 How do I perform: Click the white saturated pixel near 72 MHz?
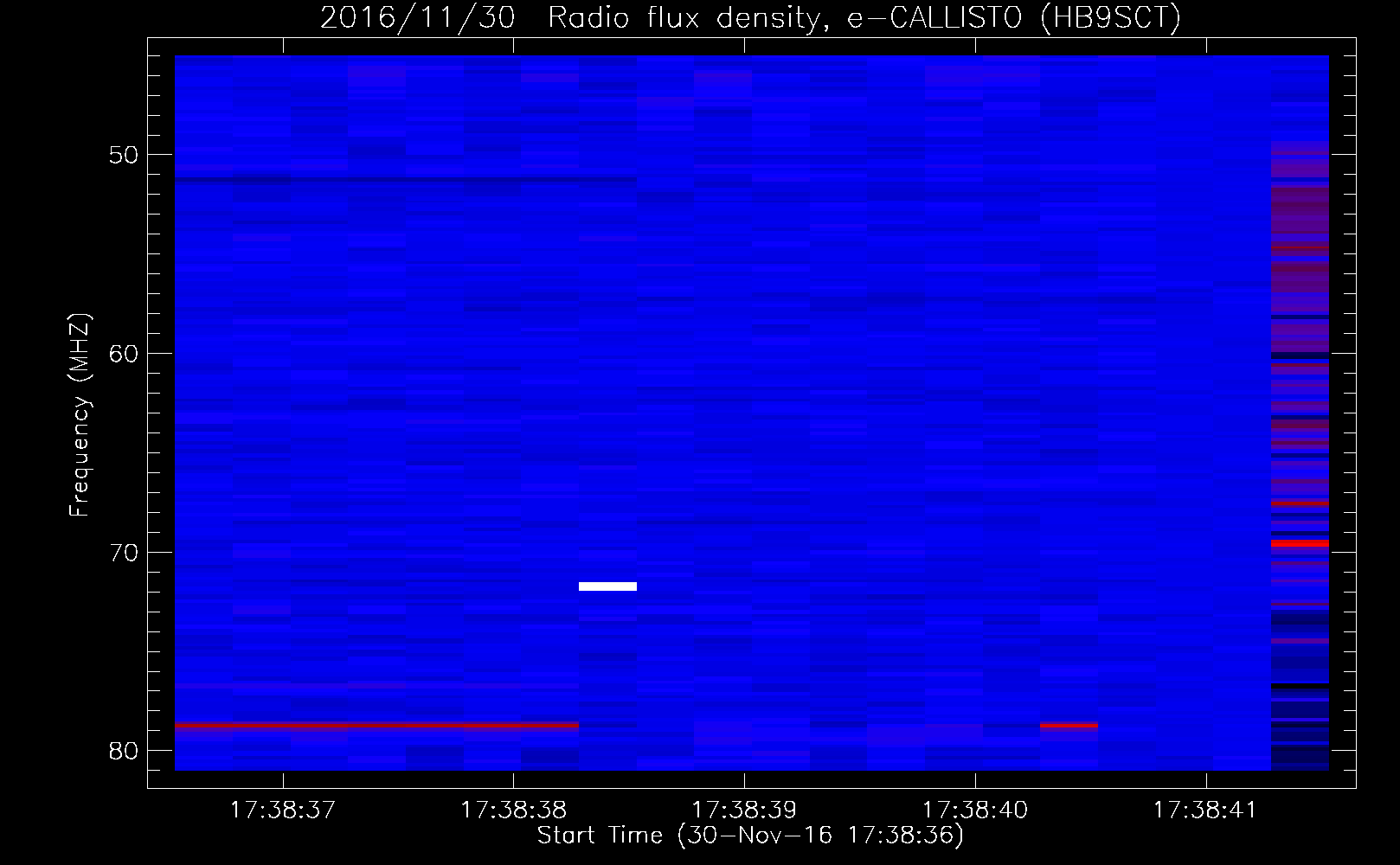tap(607, 586)
